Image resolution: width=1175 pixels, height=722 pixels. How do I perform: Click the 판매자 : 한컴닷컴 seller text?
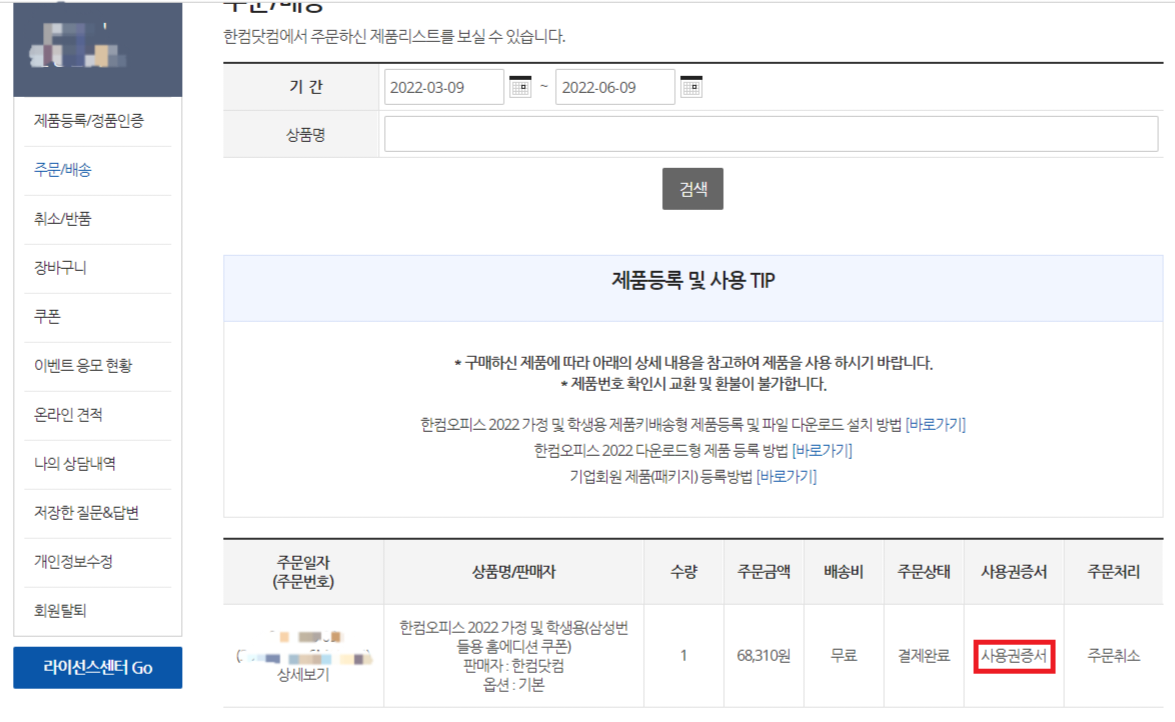pos(513,666)
